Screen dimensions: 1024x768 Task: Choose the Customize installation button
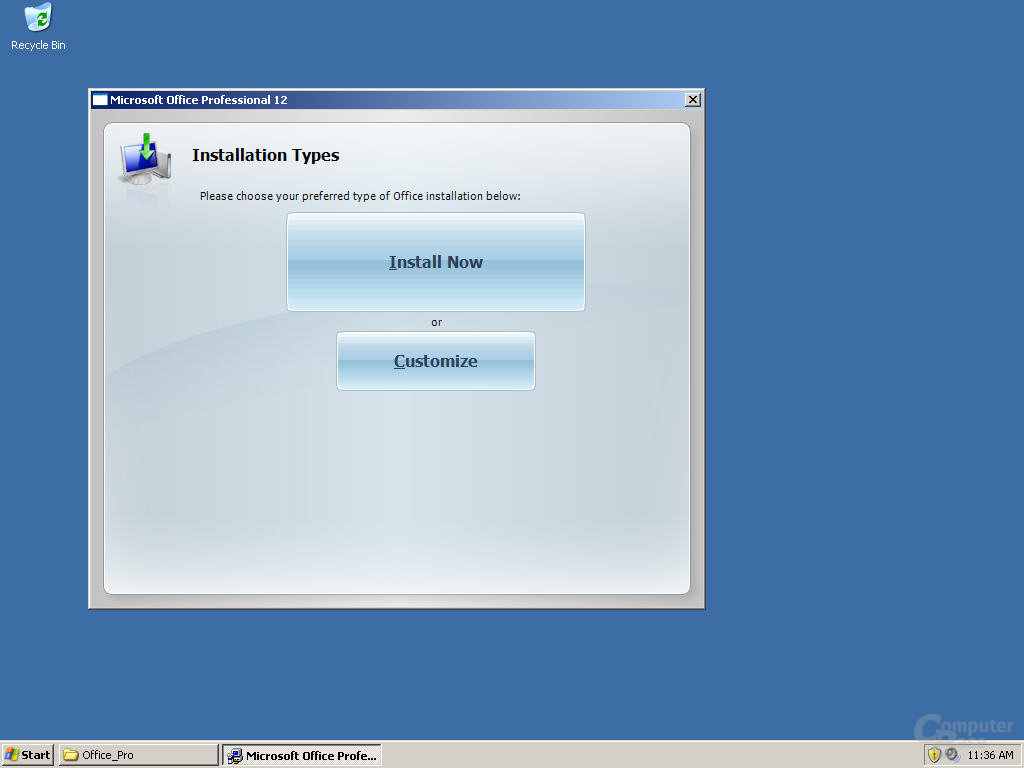[x=436, y=361]
